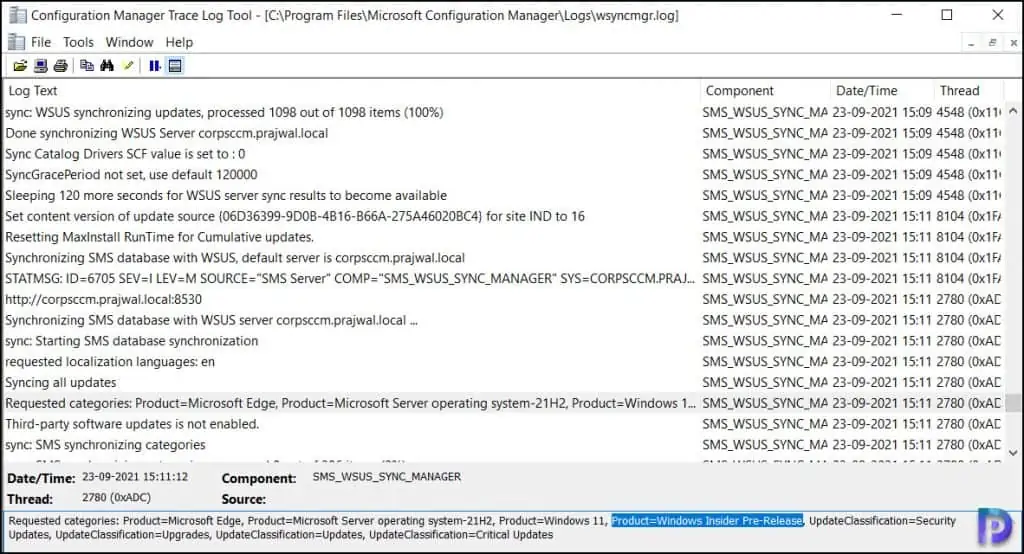Open the Tools menu
This screenshot has width=1024, height=554.
click(78, 42)
